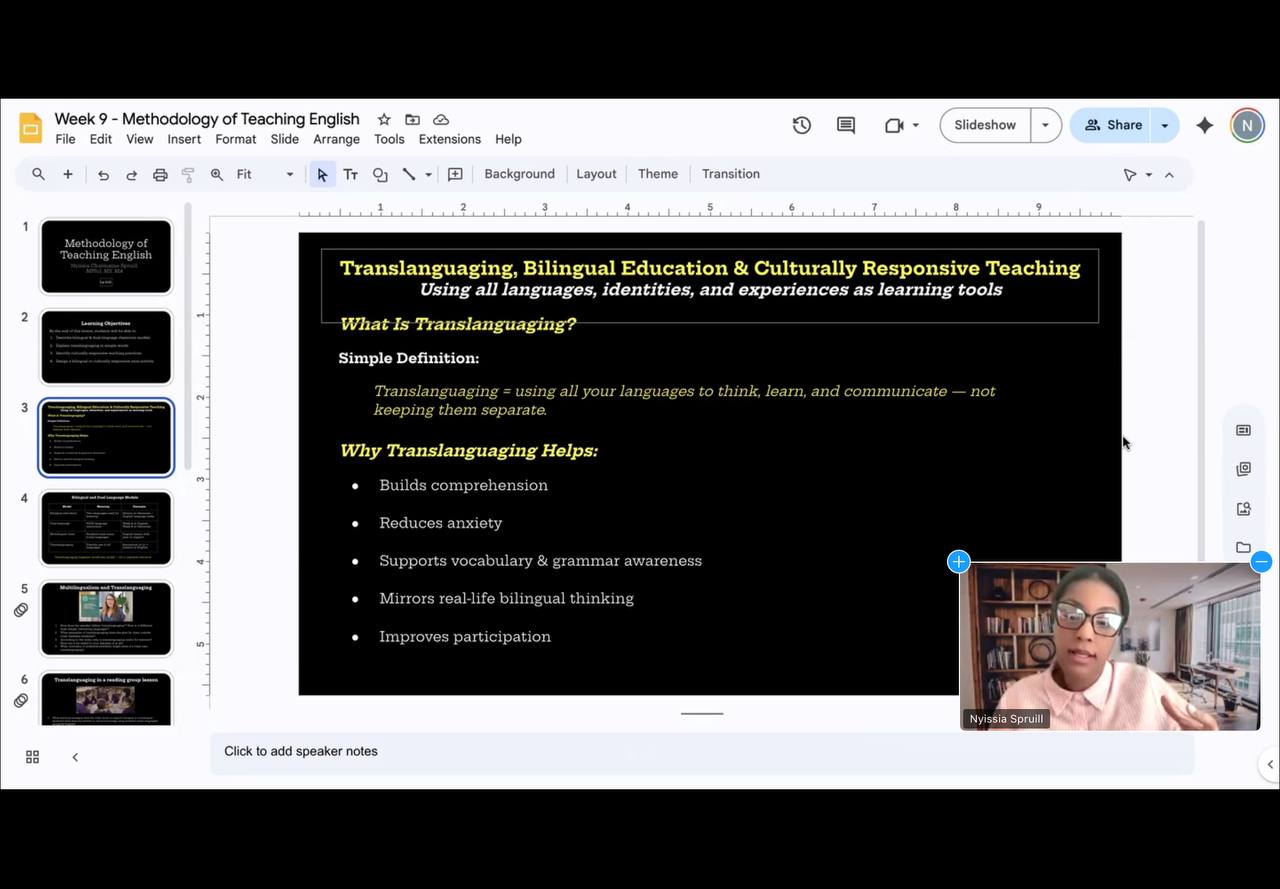Screen dimensions: 1280x889
Task: Select the text box tool
Action: (351, 174)
